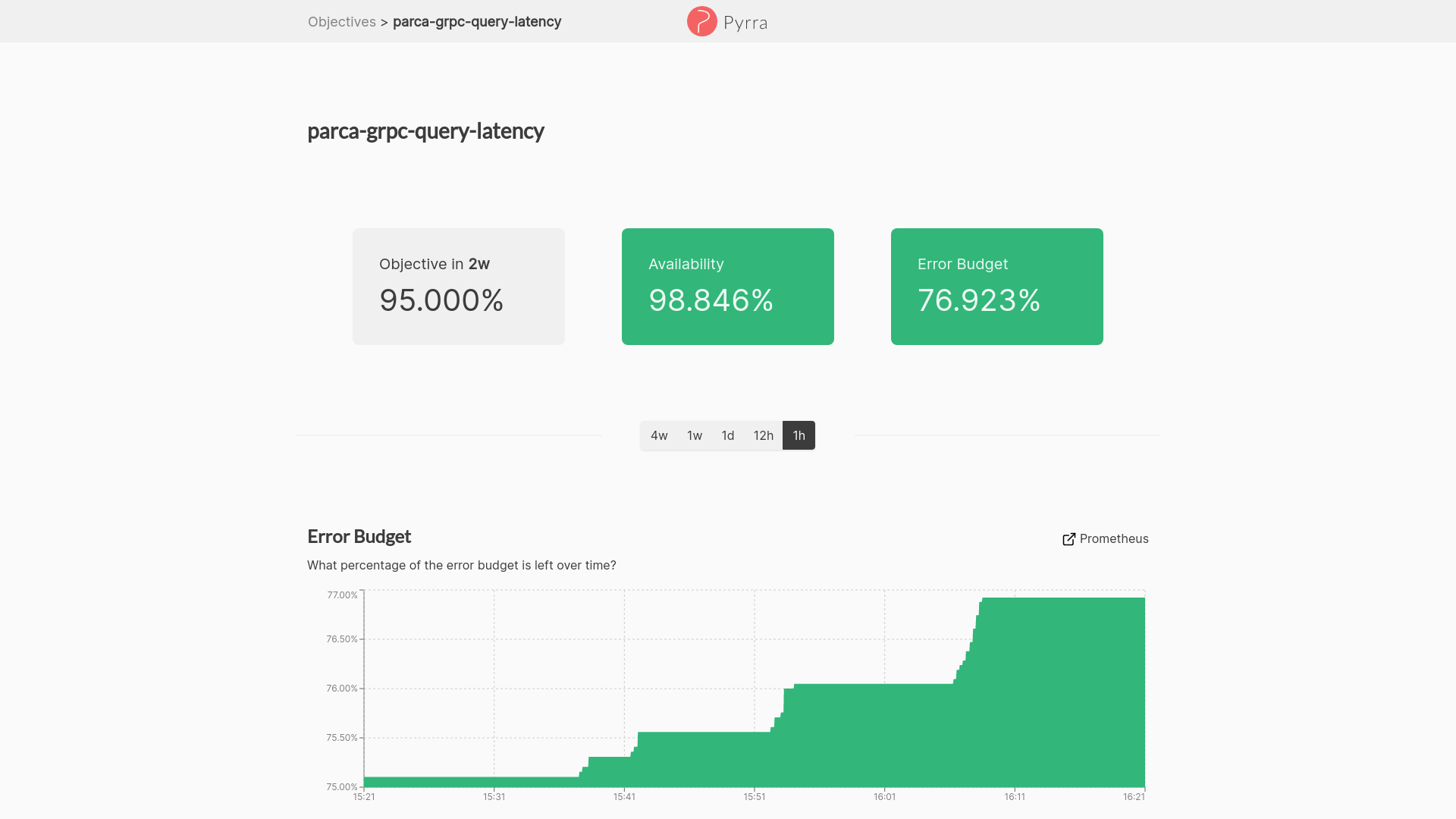
Task: Click the 16:21 x-axis label
Action: point(1134,797)
